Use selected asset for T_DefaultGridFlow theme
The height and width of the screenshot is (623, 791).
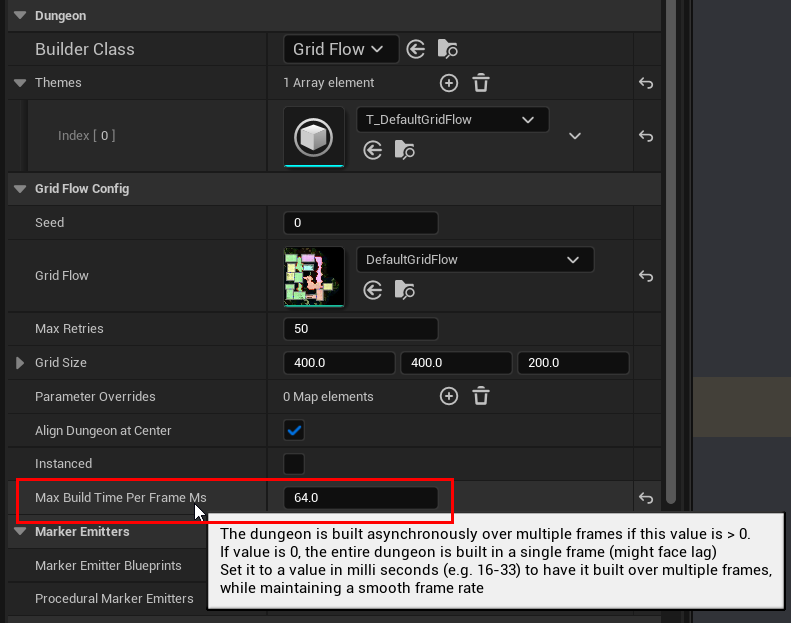point(373,150)
